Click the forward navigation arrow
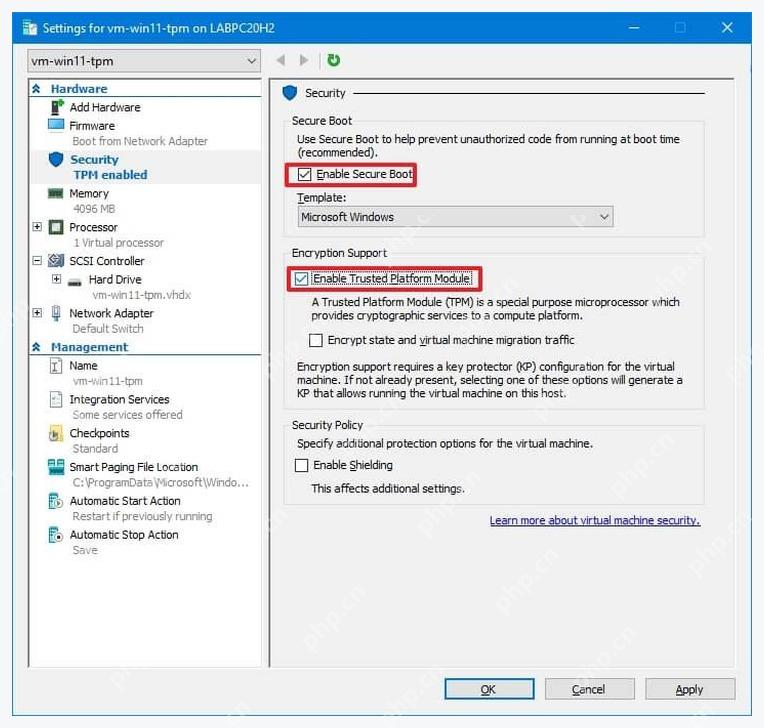 tap(304, 60)
